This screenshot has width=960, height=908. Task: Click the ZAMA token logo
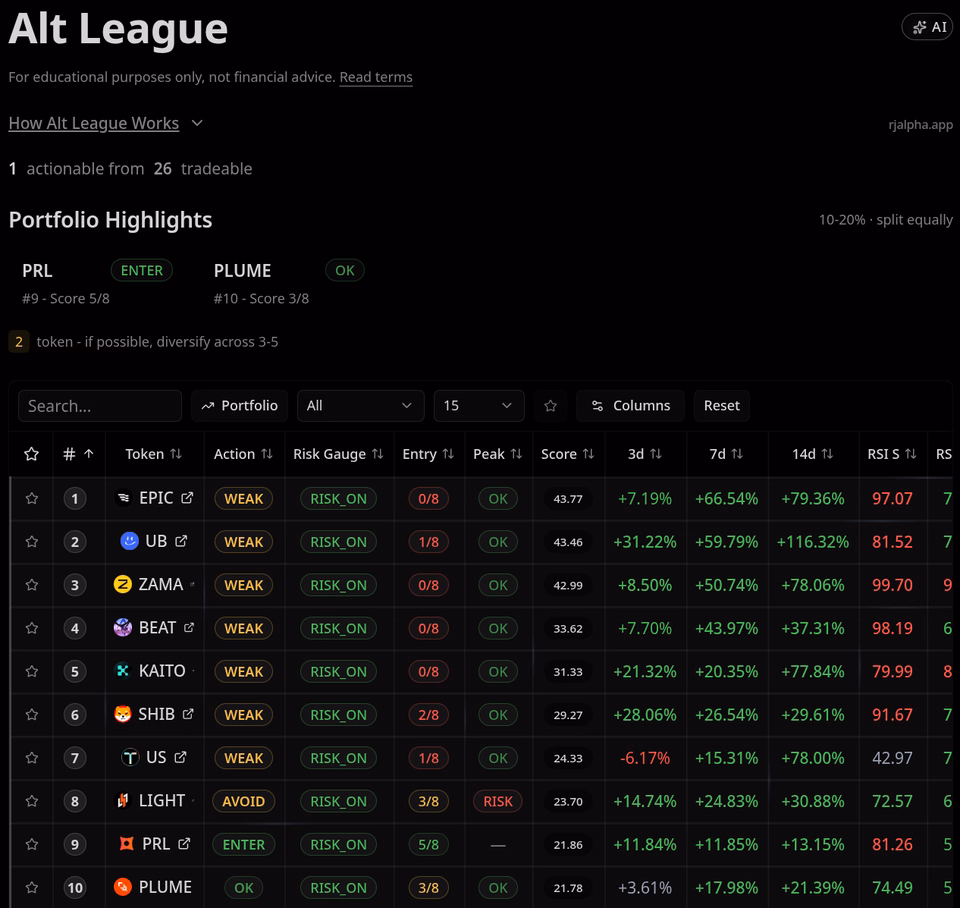pyautogui.click(x=123, y=585)
